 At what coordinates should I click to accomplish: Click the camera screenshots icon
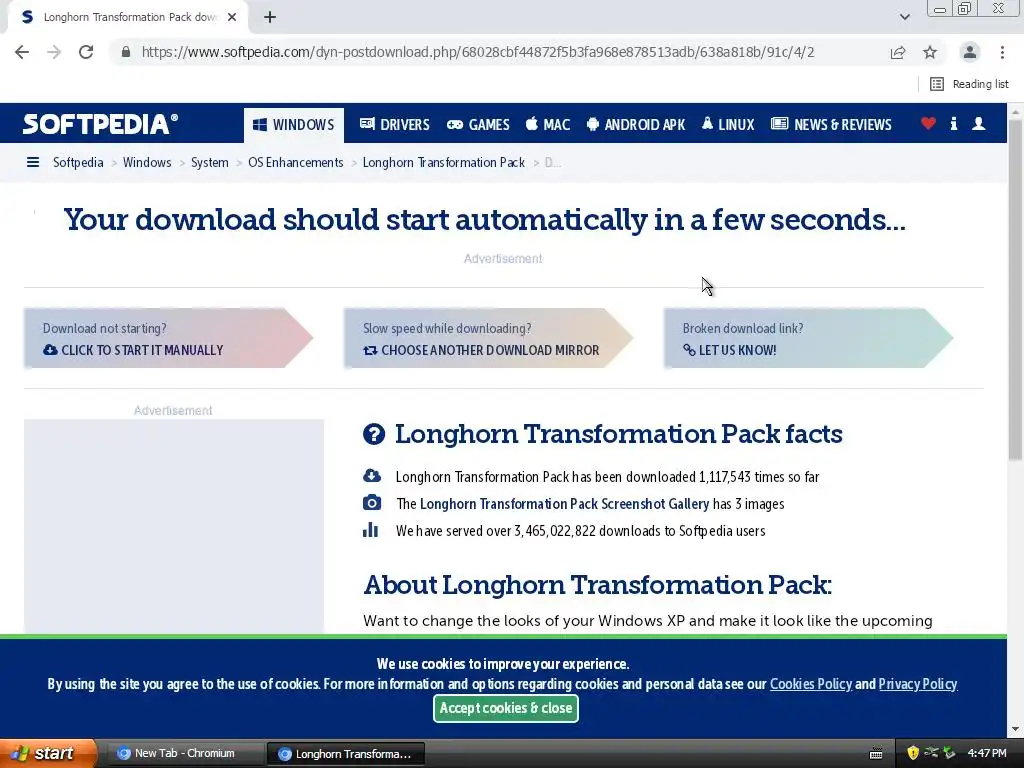(x=372, y=502)
